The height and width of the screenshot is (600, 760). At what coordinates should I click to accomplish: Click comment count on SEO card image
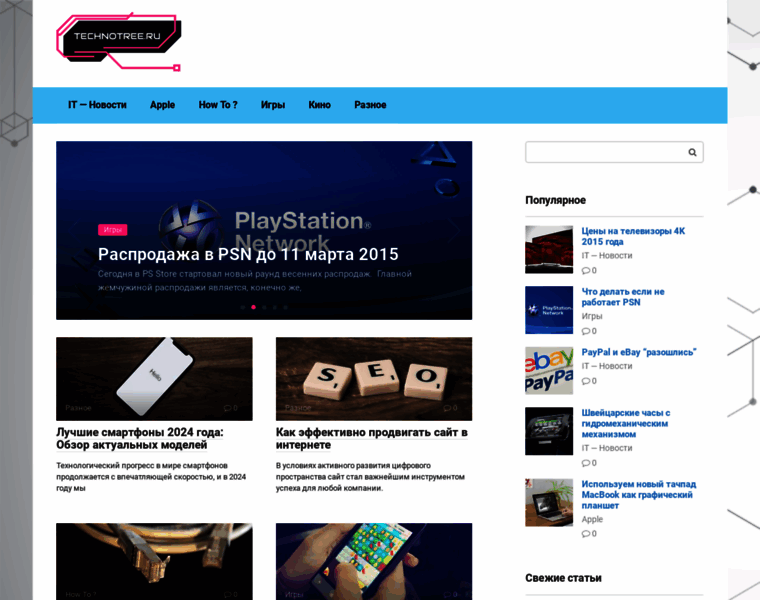pyautogui.click(x=450, y=408)
